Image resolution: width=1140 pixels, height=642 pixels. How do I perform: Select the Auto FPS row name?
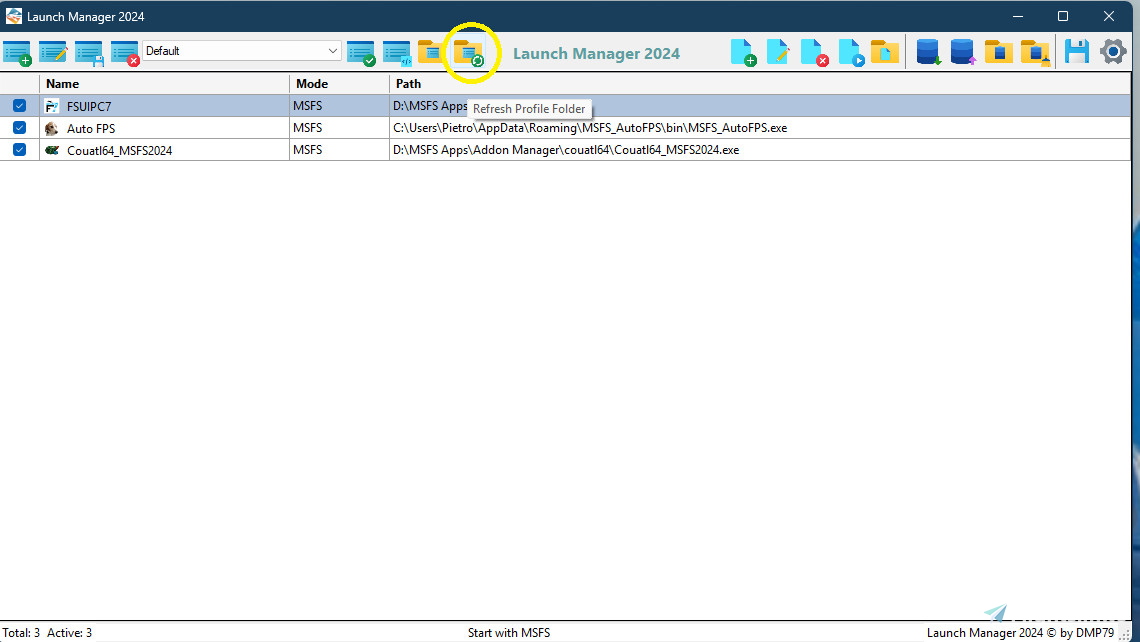pyautogui.click(x=91, y=128)
